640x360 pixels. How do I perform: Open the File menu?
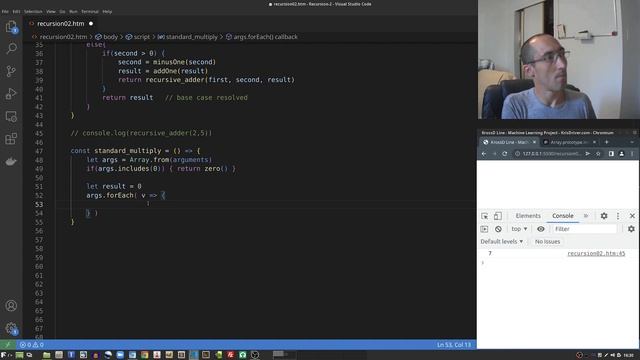(x=5, y=11)
